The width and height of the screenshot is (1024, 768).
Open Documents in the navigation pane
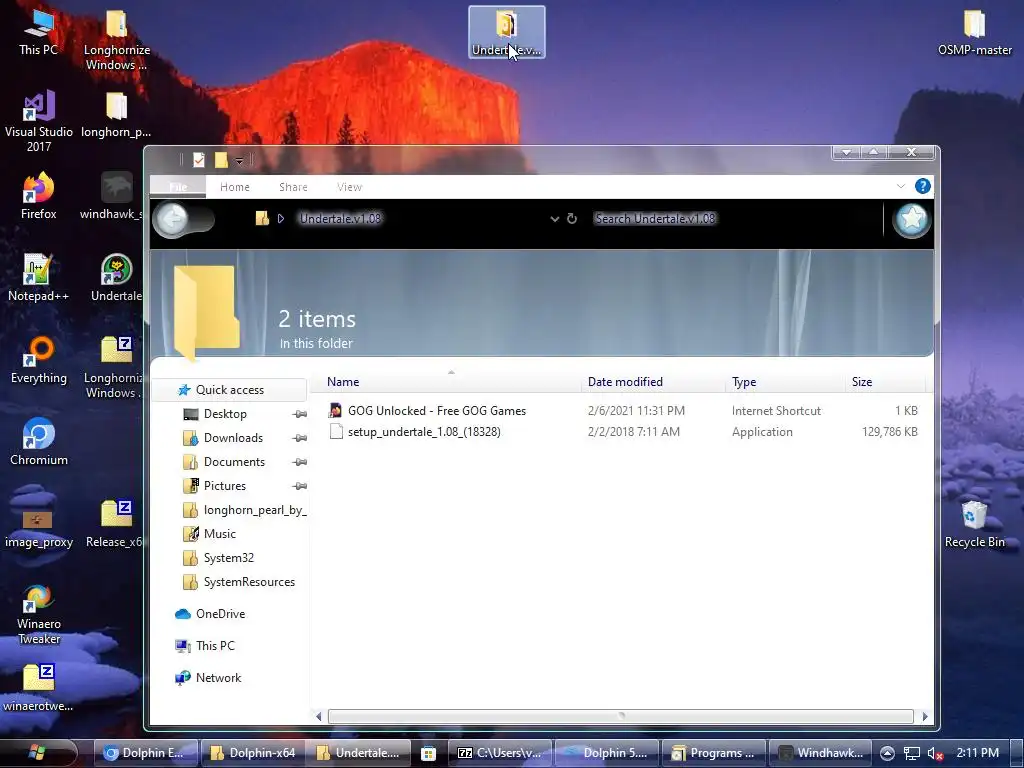point(234,462)
